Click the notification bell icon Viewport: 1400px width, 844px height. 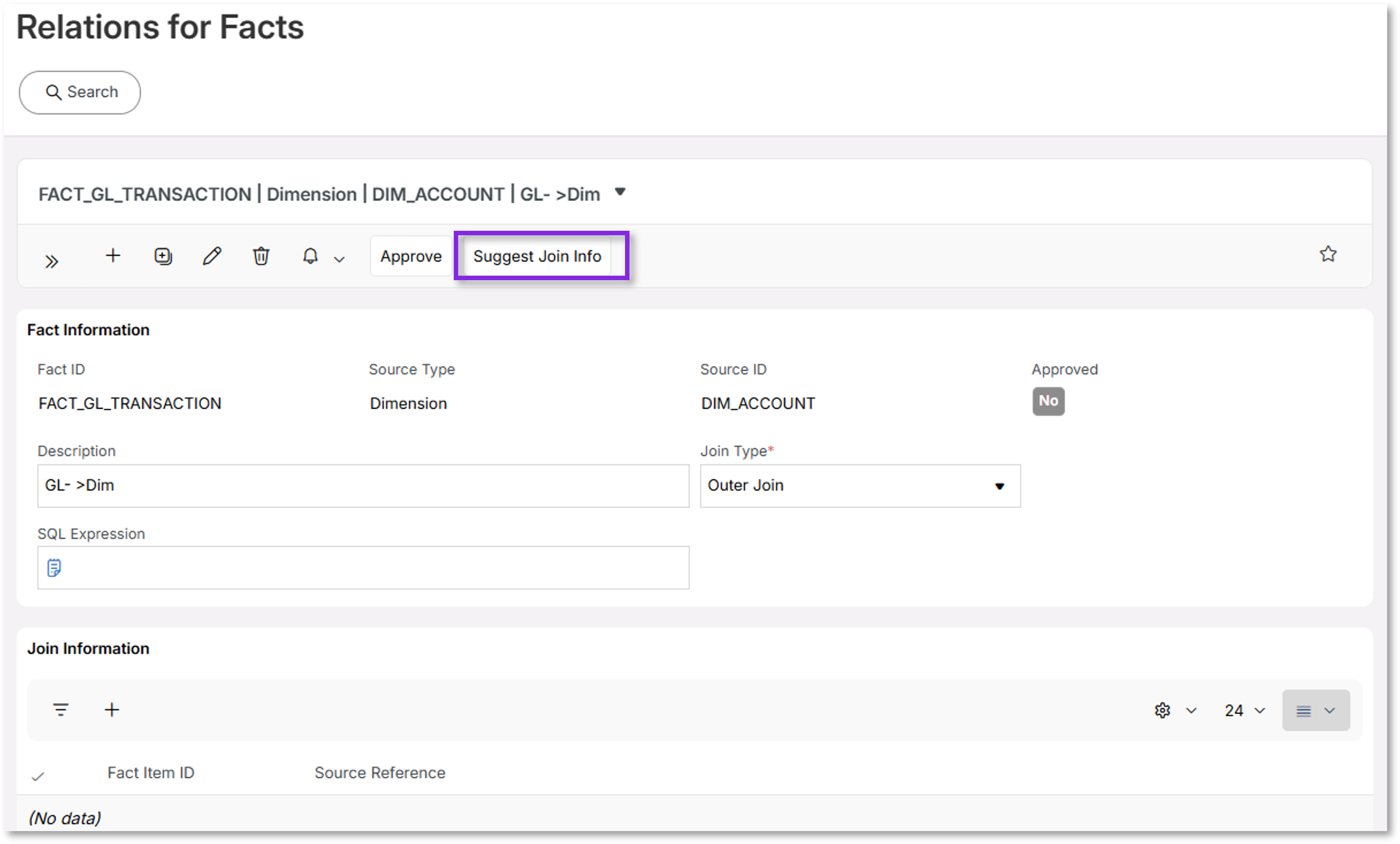[x=310, y=256]
